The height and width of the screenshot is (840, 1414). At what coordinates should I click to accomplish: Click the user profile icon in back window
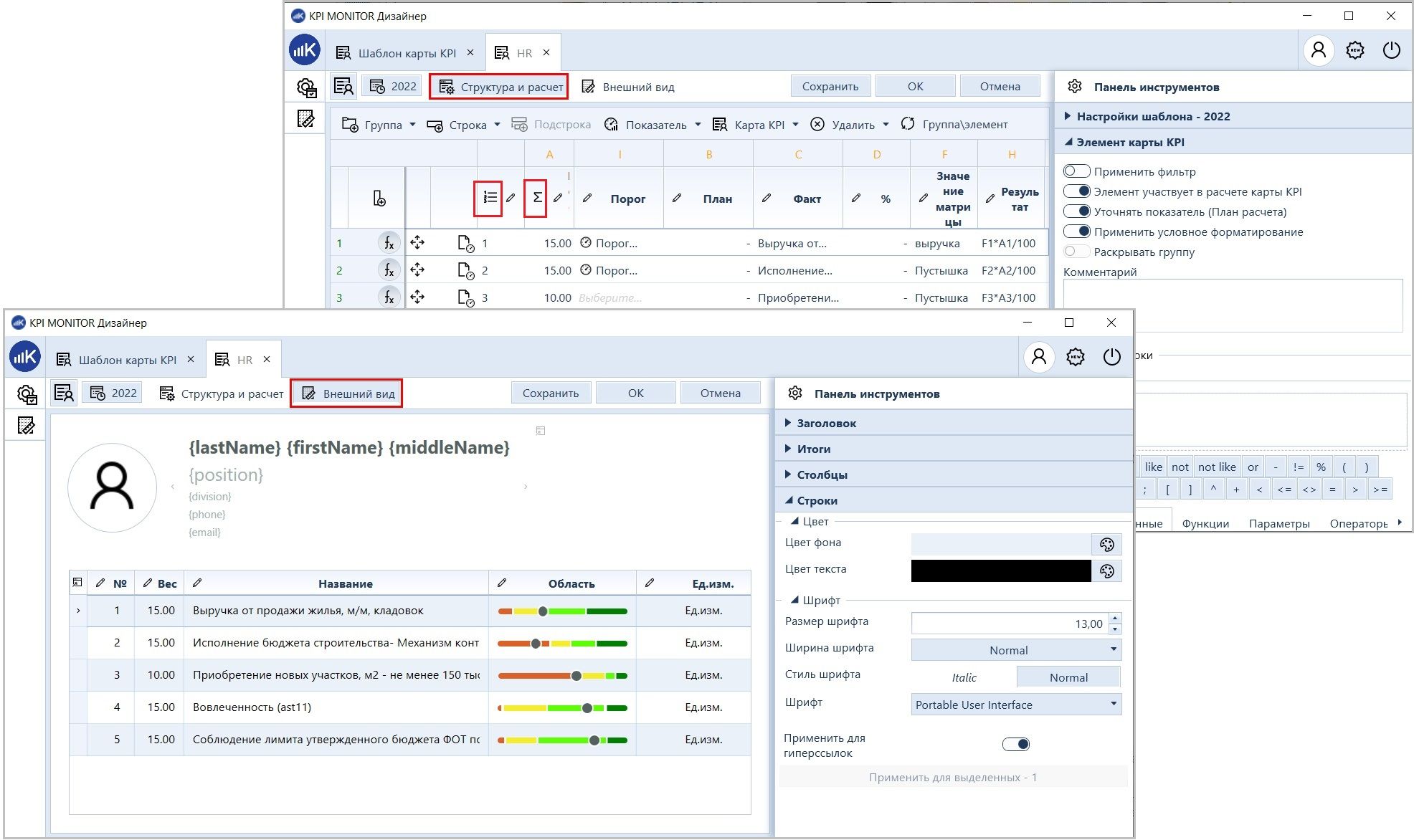click(1318, 50)
